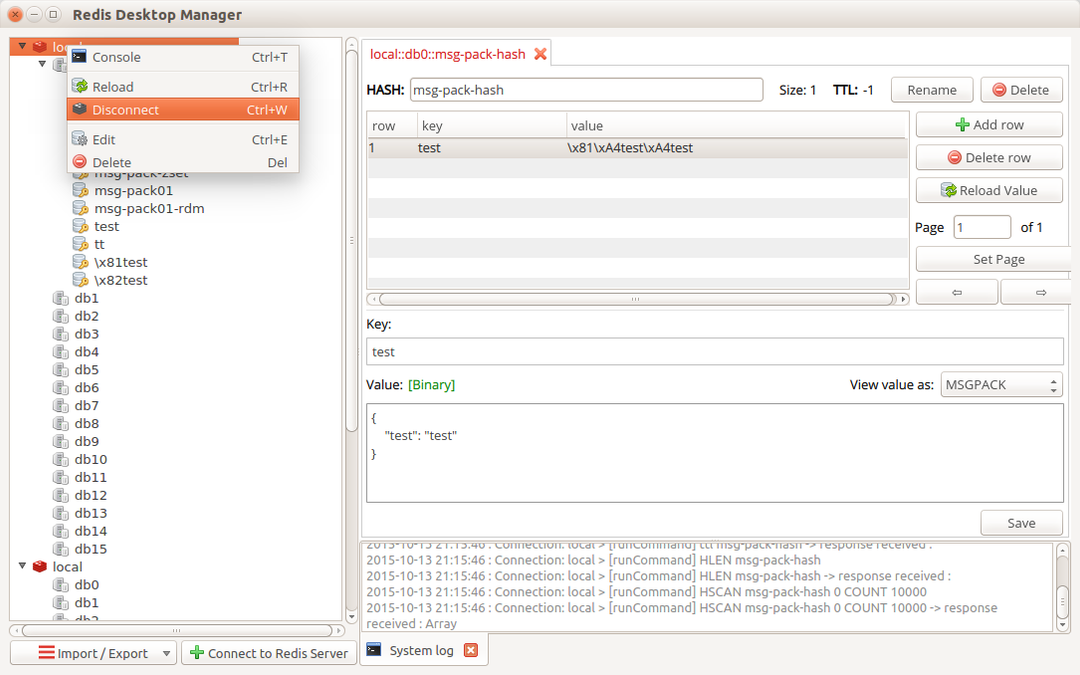Click the green plus Add row icon

pos(961,124)
